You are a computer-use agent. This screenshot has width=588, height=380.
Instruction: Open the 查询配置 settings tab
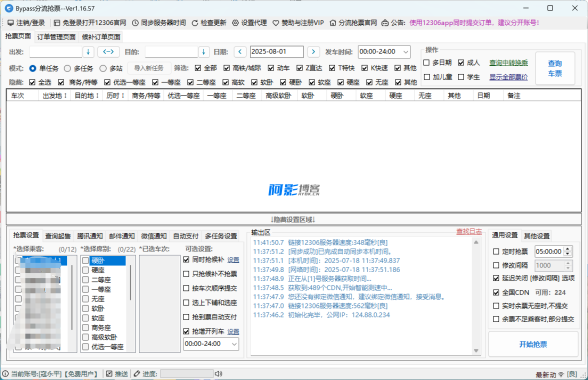(58, 236)
